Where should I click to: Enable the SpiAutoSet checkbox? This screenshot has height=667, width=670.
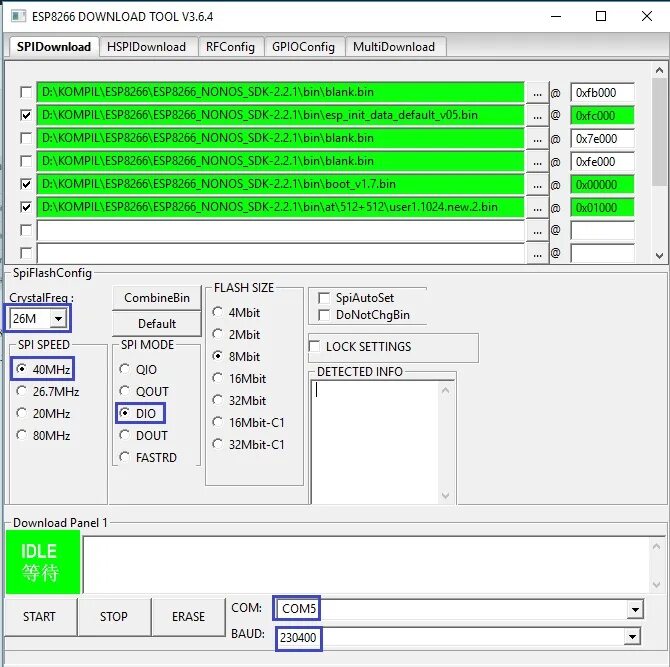coord(324,298)
